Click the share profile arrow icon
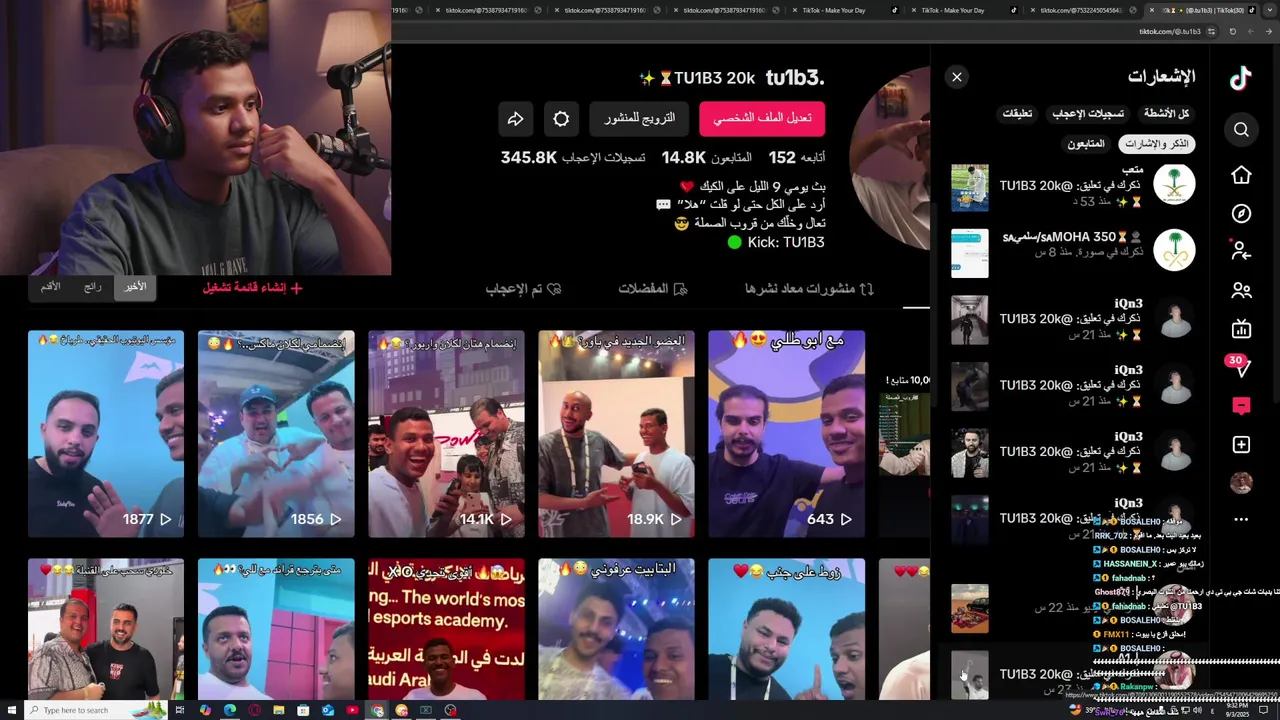The height and width of the screenshot is (720, 1280). pyautogui.click(x=515, y=118)
